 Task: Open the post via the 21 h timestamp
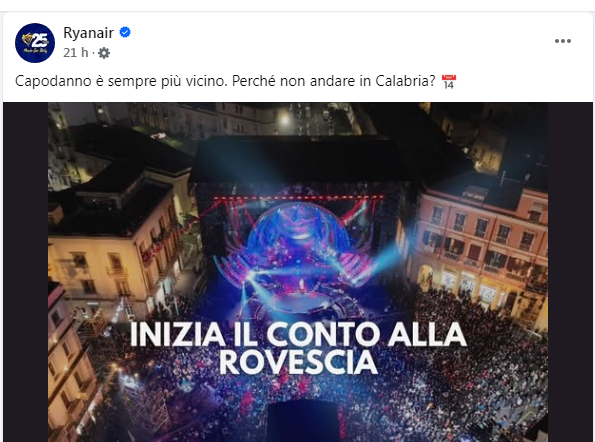pos(76,53)
